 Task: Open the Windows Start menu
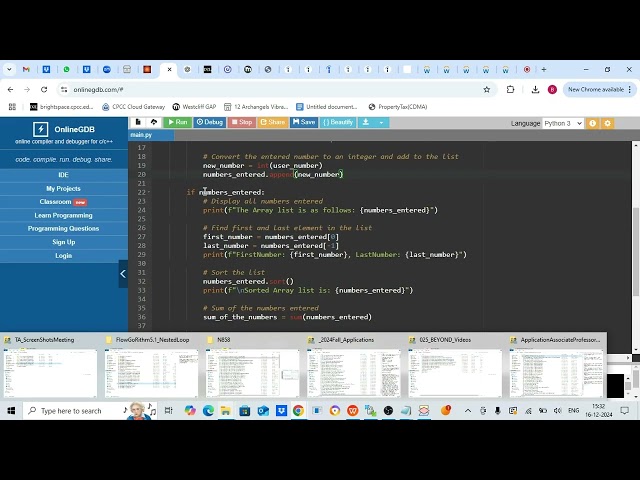tap(11, 411)
